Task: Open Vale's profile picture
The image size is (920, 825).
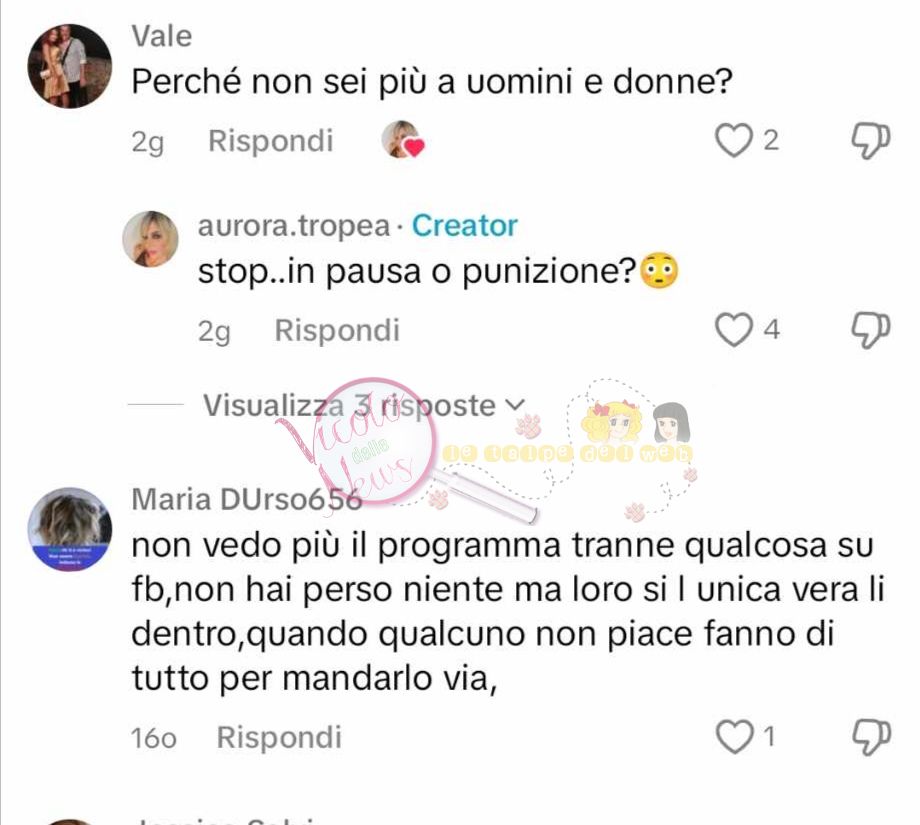Action: tap(70, 66)
